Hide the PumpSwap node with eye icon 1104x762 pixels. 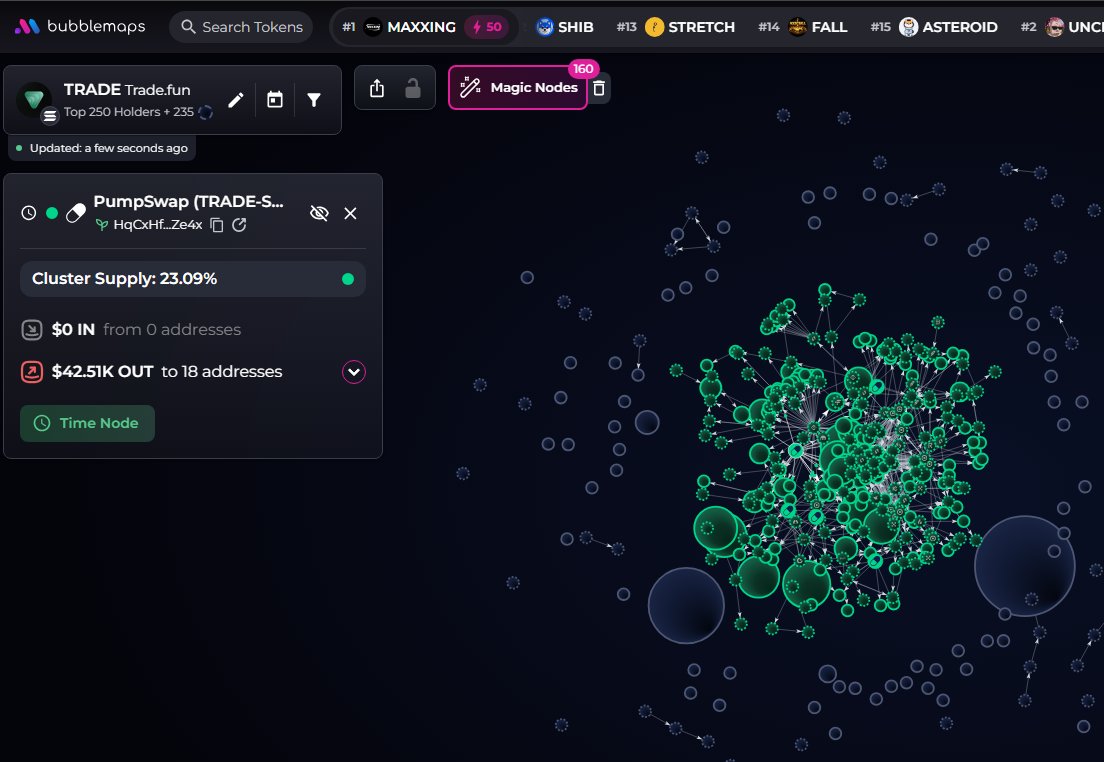[319, 213]
